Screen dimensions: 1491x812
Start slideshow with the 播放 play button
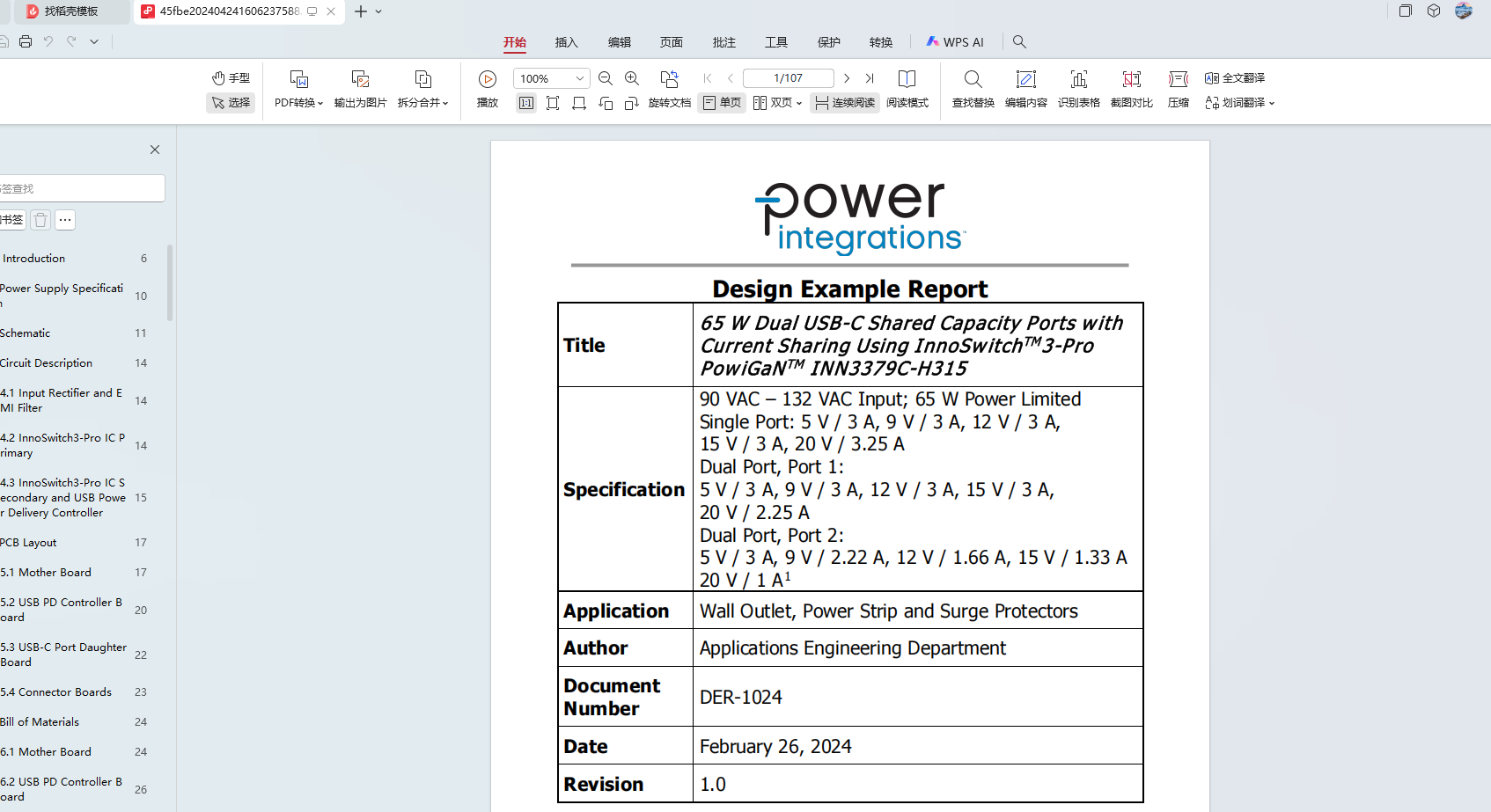click(x=488, y=79)
